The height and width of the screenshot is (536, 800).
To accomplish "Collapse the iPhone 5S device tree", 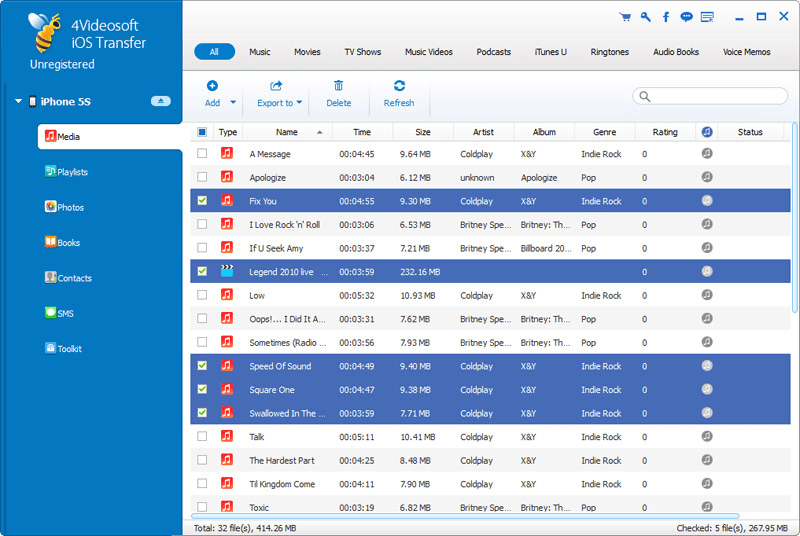I will (x=18, y=101).
